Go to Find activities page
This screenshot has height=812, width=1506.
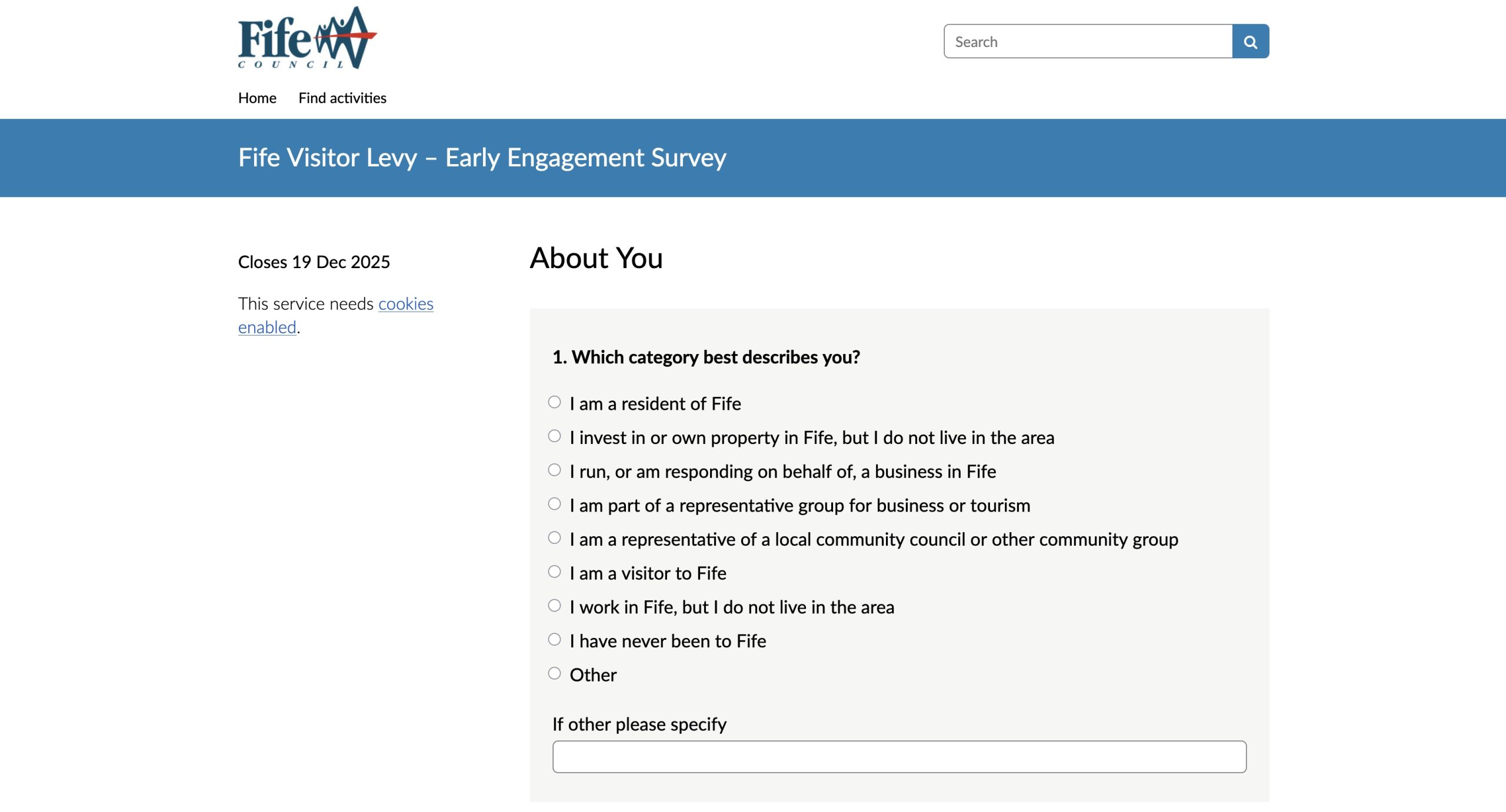(x=342, y=98)
